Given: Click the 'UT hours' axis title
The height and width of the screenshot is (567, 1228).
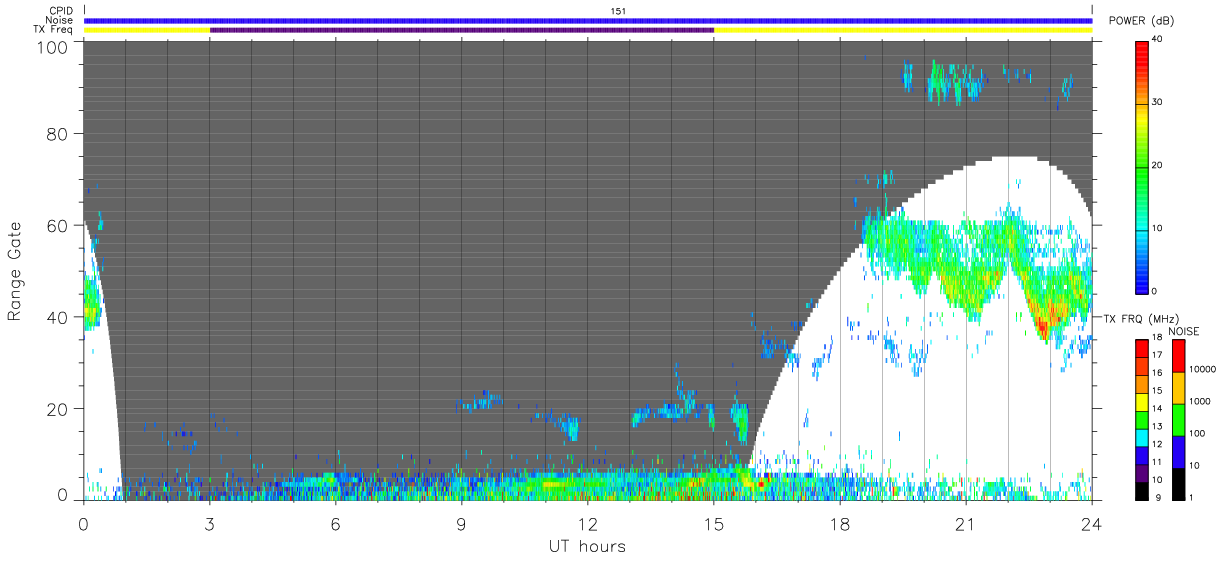Looking at the screenshot, I should coord(587,547).
